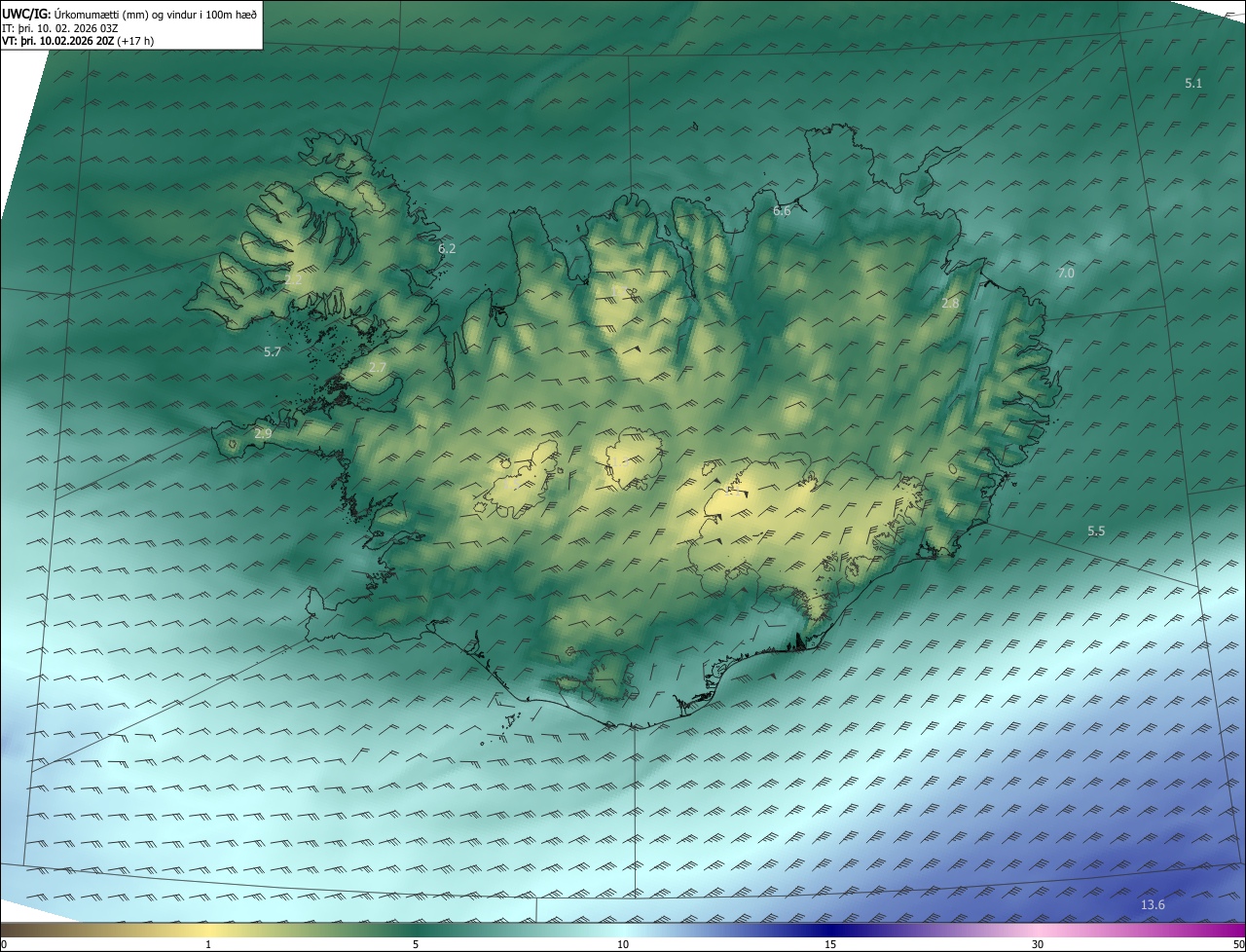Click the color scale tick label 15
This screenshot has width=1246, height=952.
830,944
